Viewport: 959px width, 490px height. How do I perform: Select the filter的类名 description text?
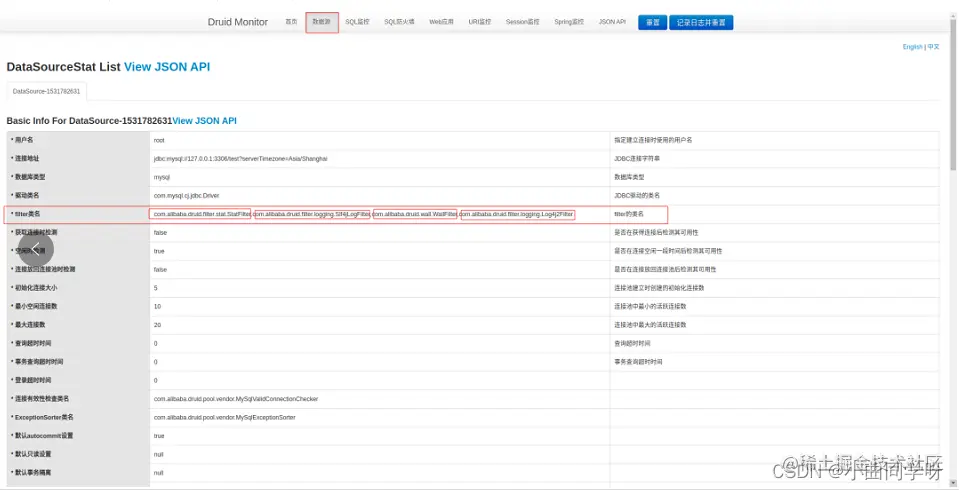point(629,214)
